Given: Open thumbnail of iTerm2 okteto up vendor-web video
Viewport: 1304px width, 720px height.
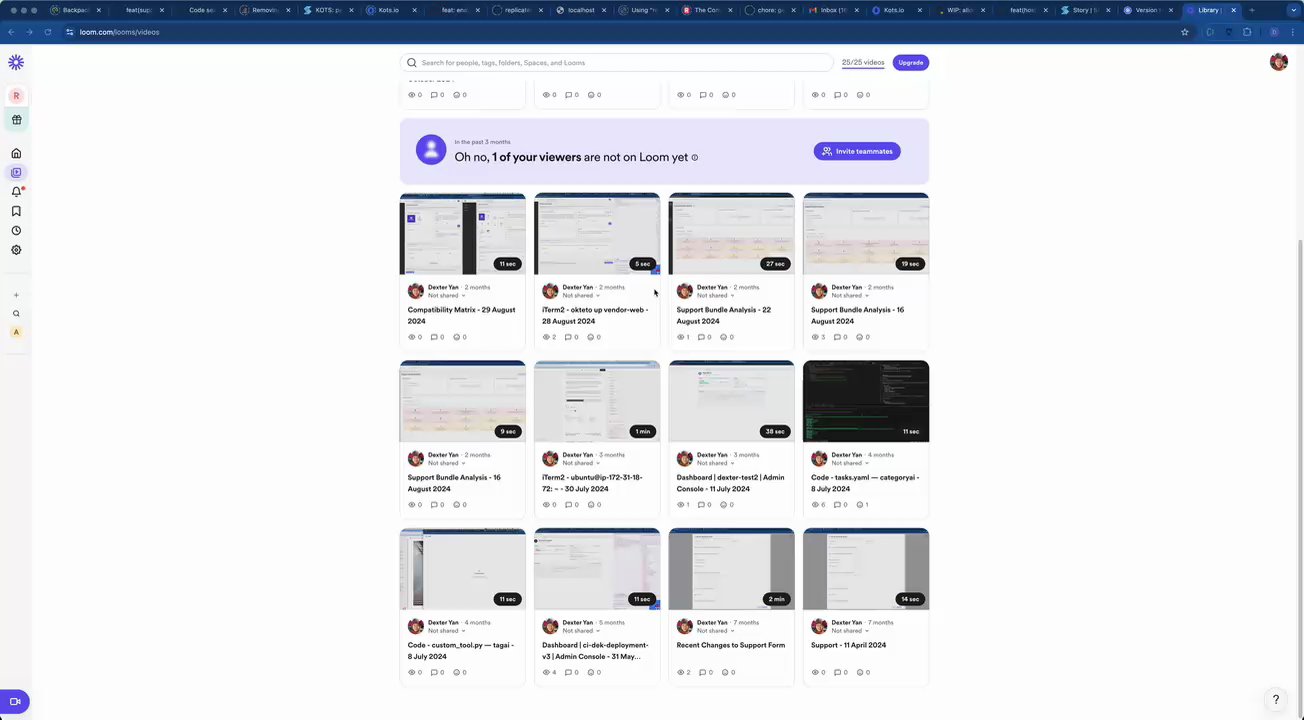Looking at the screenshot, I should pyautogui.click(x=597, y=233).
